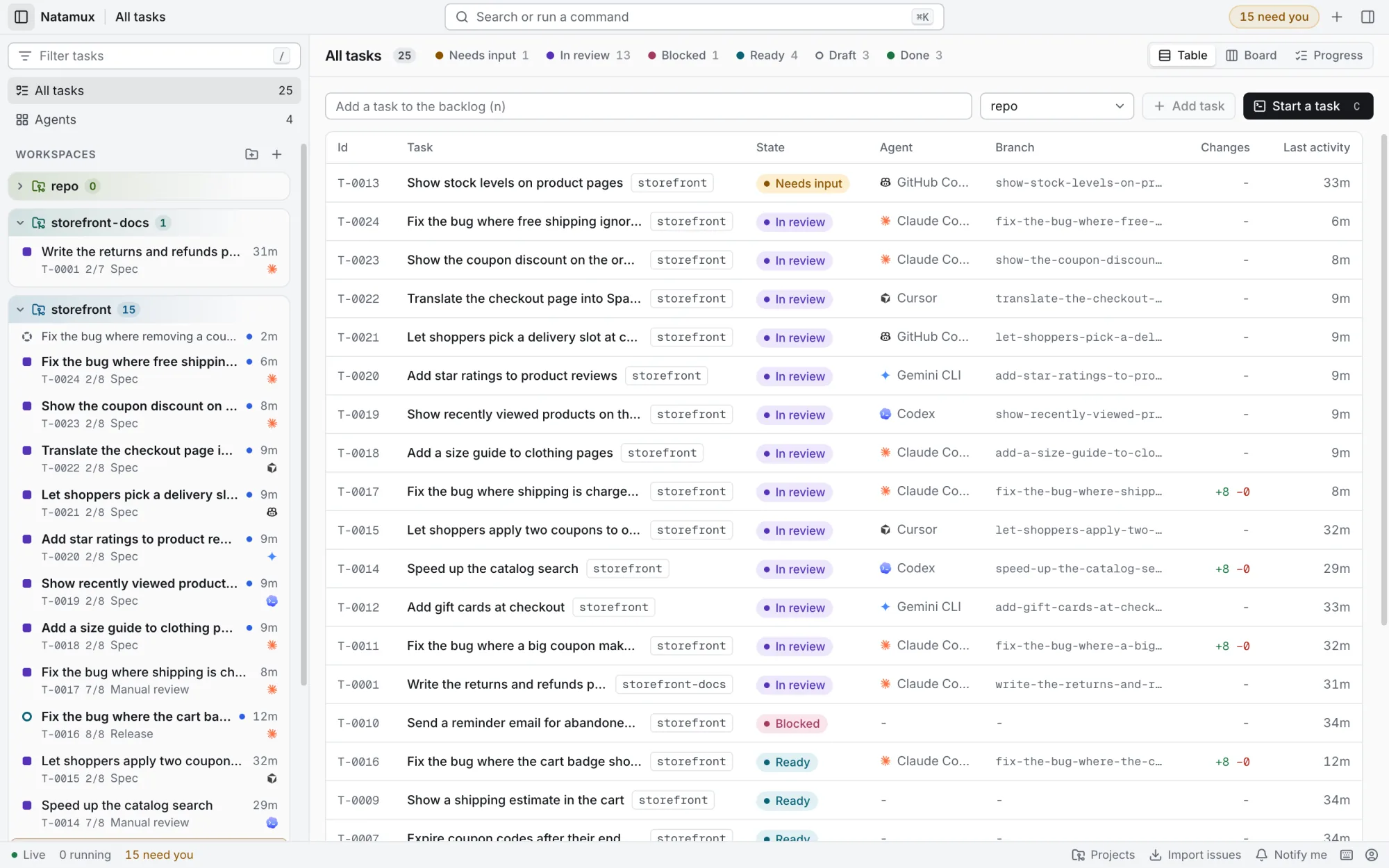The image size is (1389, 868).
Task: Collapse the storefront-docs workspace
Action: tap(20, 223)
